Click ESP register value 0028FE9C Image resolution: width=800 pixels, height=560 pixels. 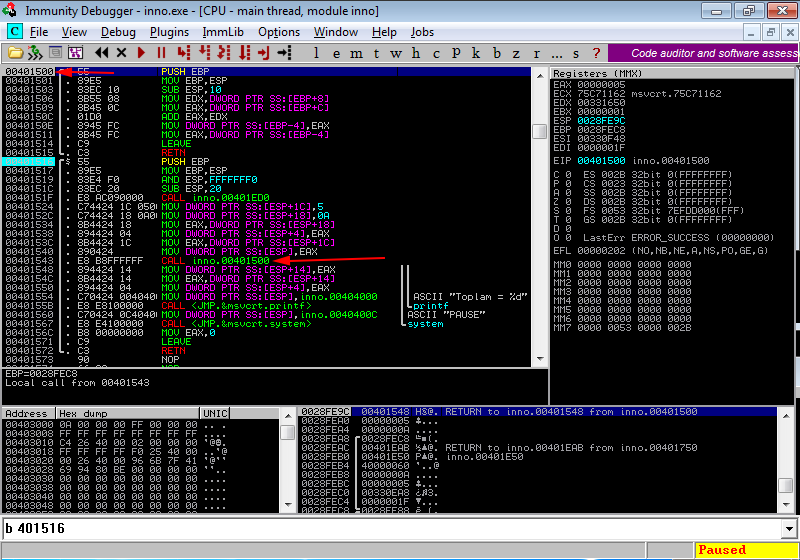point(601,121)
